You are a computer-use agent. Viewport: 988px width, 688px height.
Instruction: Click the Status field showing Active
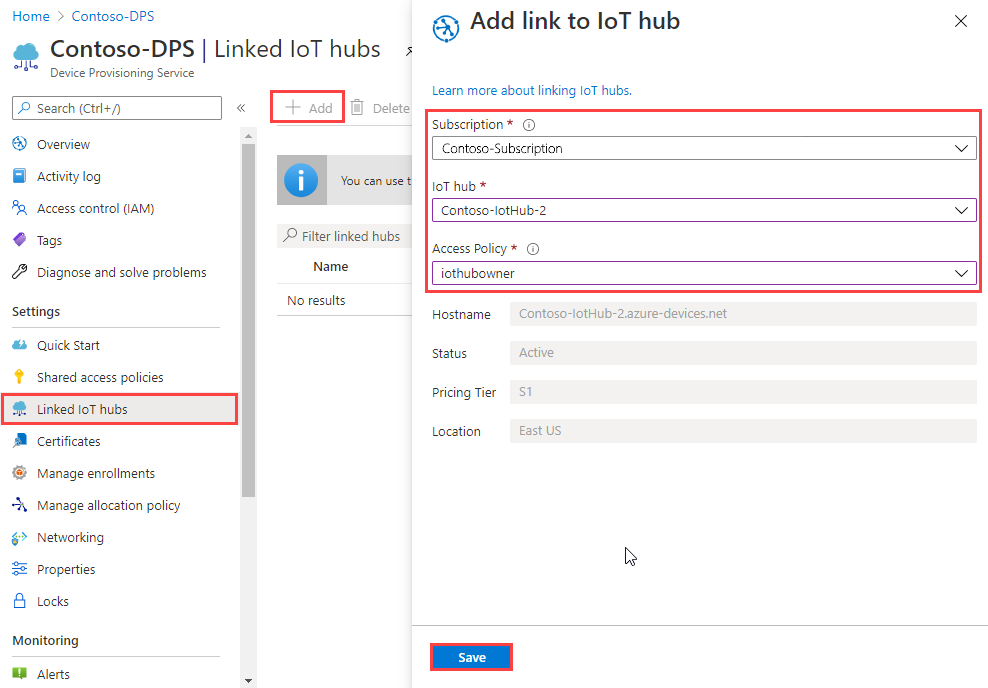(x=743, y=353)
